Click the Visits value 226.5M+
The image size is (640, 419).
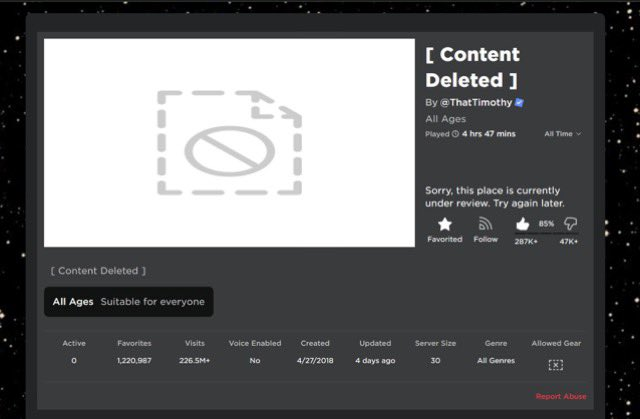coord(194,361)
